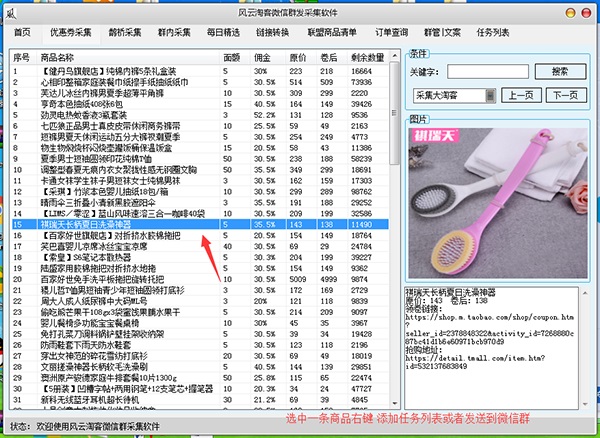Show the 任务列表 tab
This screenshot has width=600, height=438.
492,33
